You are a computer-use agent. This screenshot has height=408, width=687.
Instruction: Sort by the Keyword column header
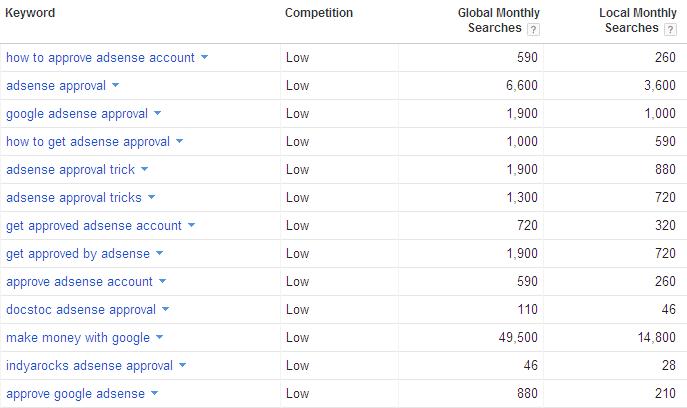[x=30, y=13]
